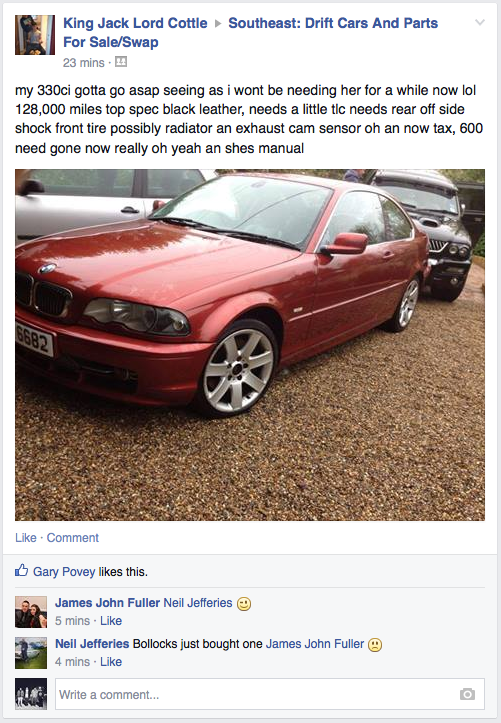Open Neil Jefferies' avatar thumbnail

(31, 653)
